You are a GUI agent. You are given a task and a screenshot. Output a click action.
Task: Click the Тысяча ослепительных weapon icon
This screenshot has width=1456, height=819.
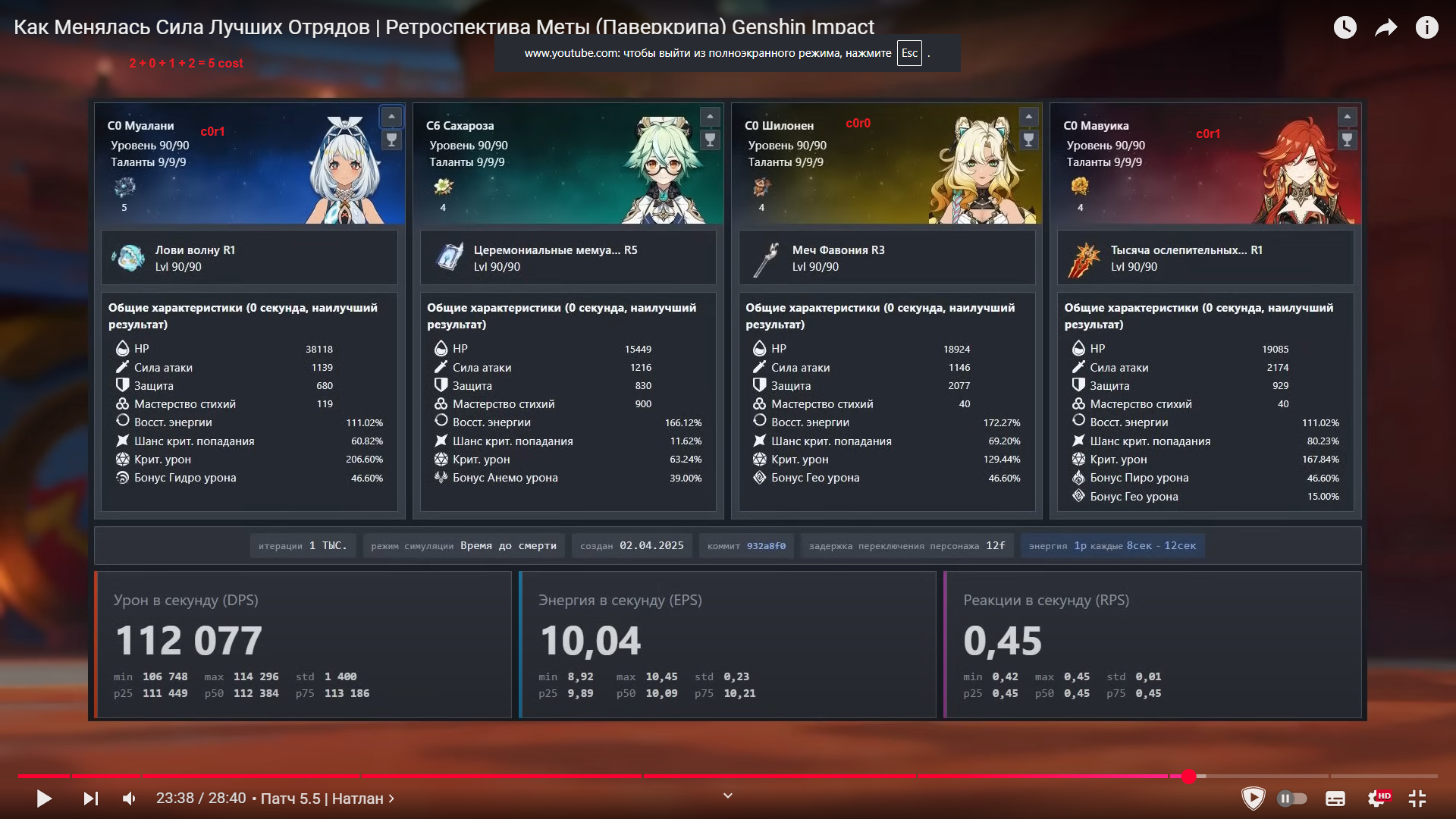(x=1084, y=259)
